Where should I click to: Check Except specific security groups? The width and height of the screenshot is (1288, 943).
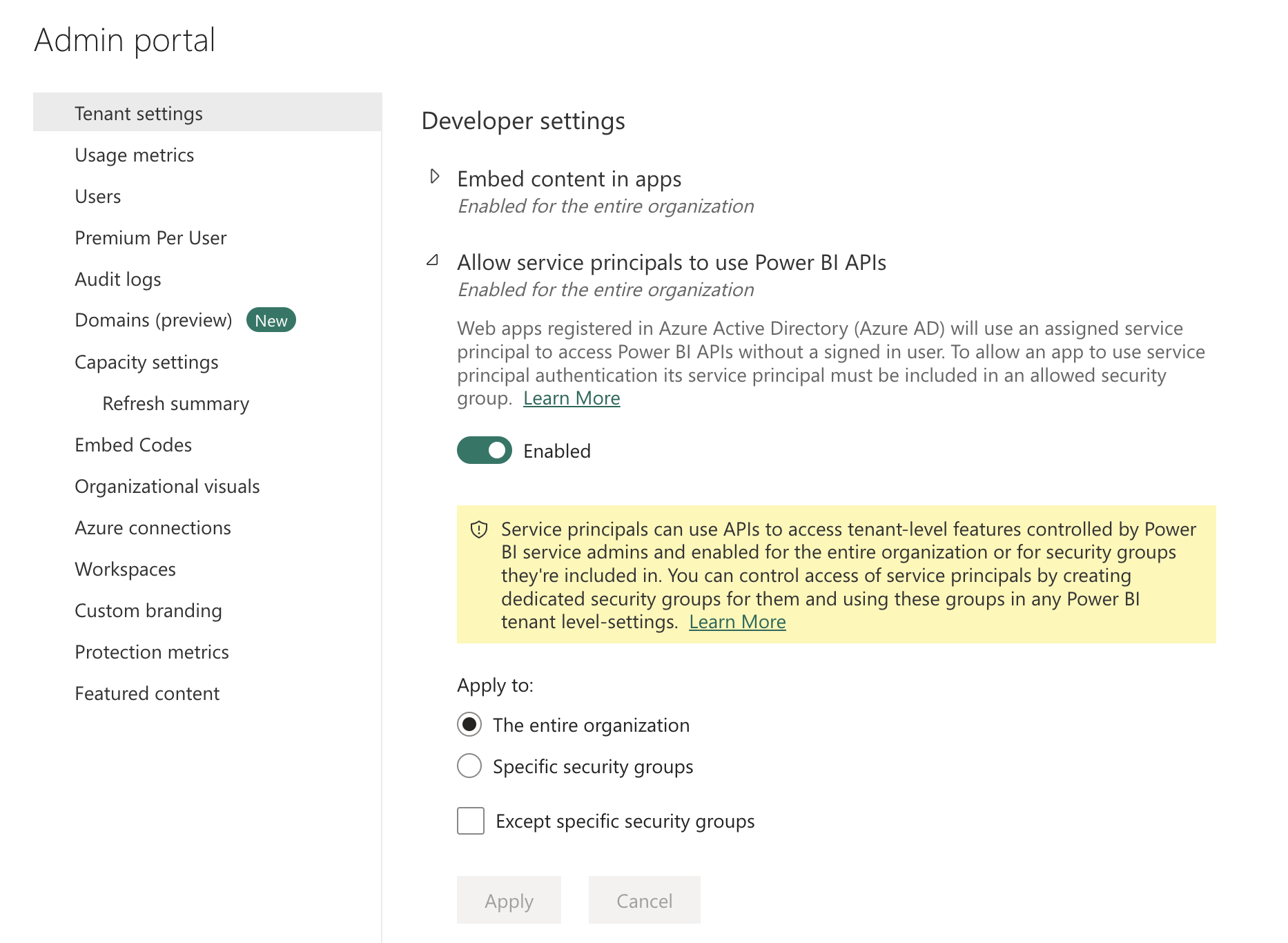pos(469,821)
